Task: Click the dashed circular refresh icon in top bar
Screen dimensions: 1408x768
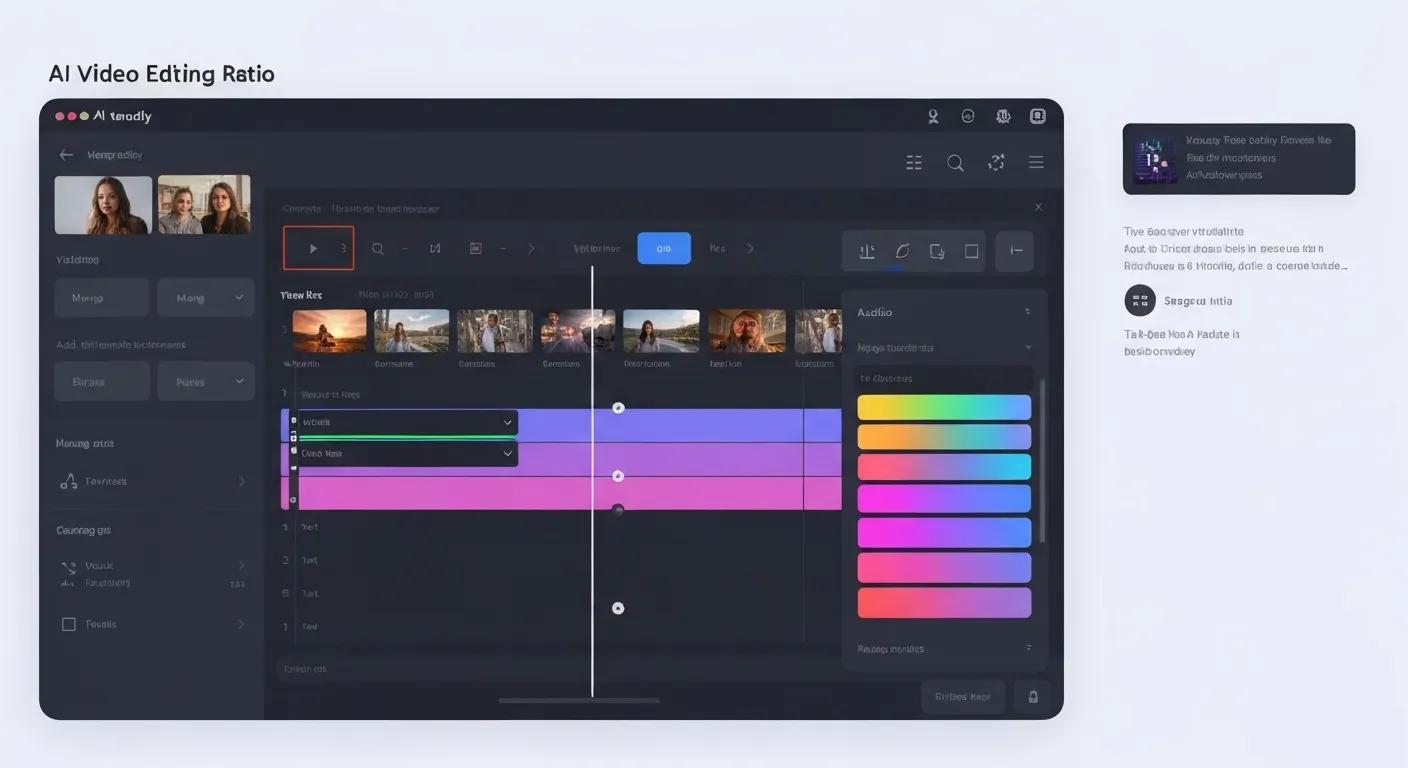Action: pos(996,163)
